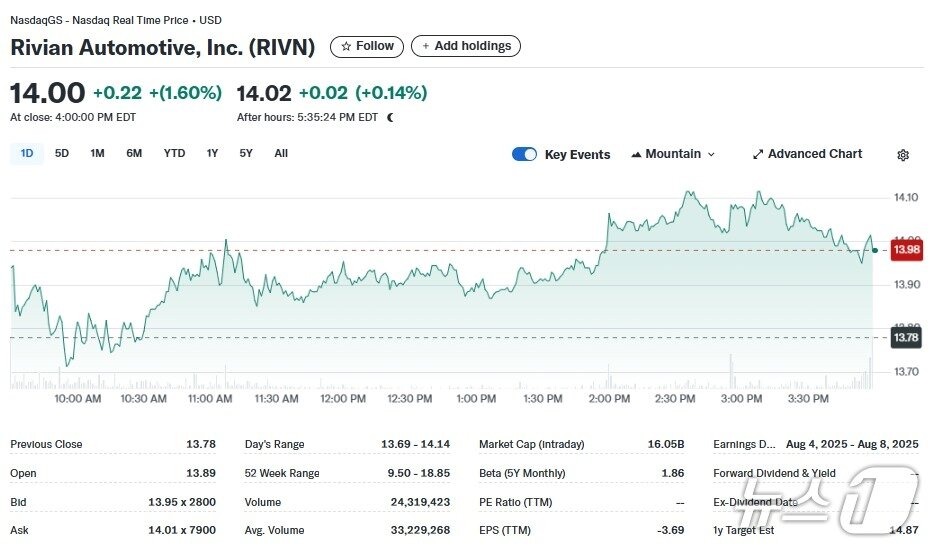Select the 1M chart range
This screenshot has height=548, width=932.
point(97,154)
